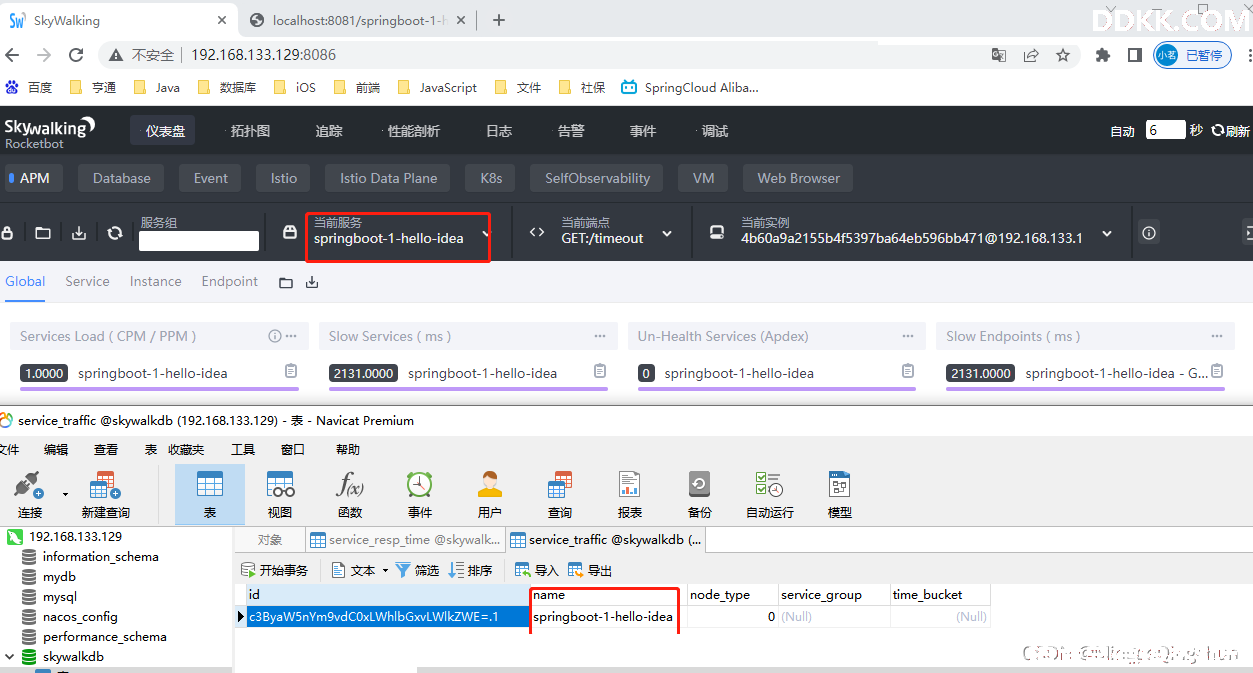Viewport: 1253px width, 673px height.
Task: Select the Istio Data Plane tab
Action: (388, 178)
